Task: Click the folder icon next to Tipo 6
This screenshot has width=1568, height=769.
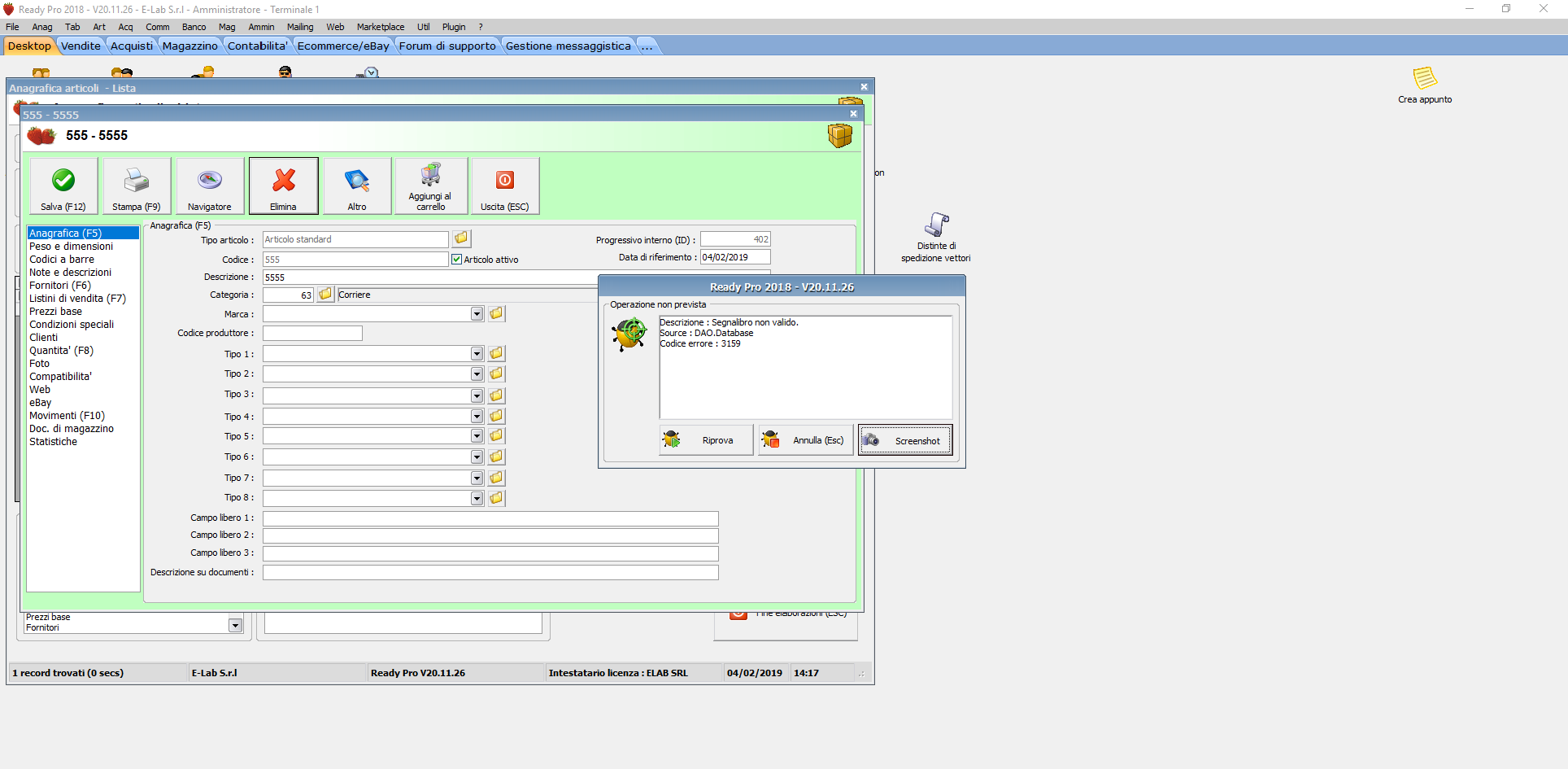Action: 496,457
